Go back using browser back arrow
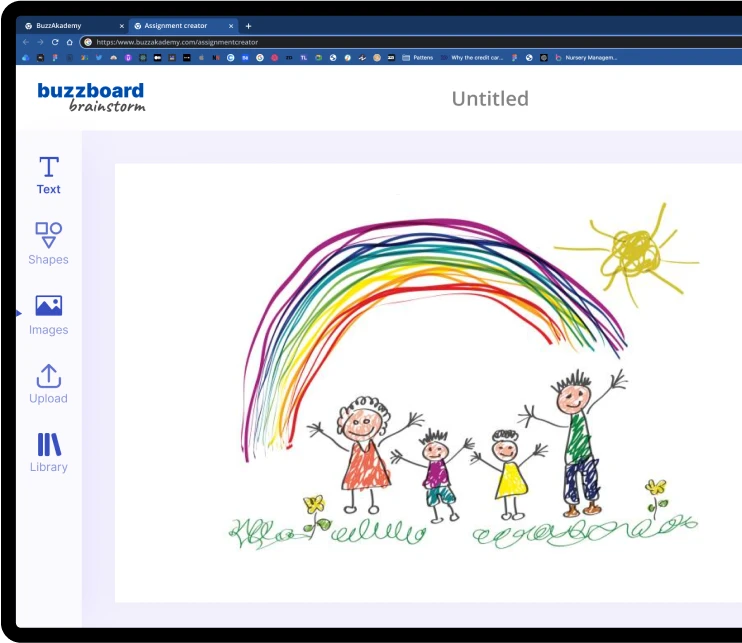This screenshot has height=643, width=742. [26, 42]
